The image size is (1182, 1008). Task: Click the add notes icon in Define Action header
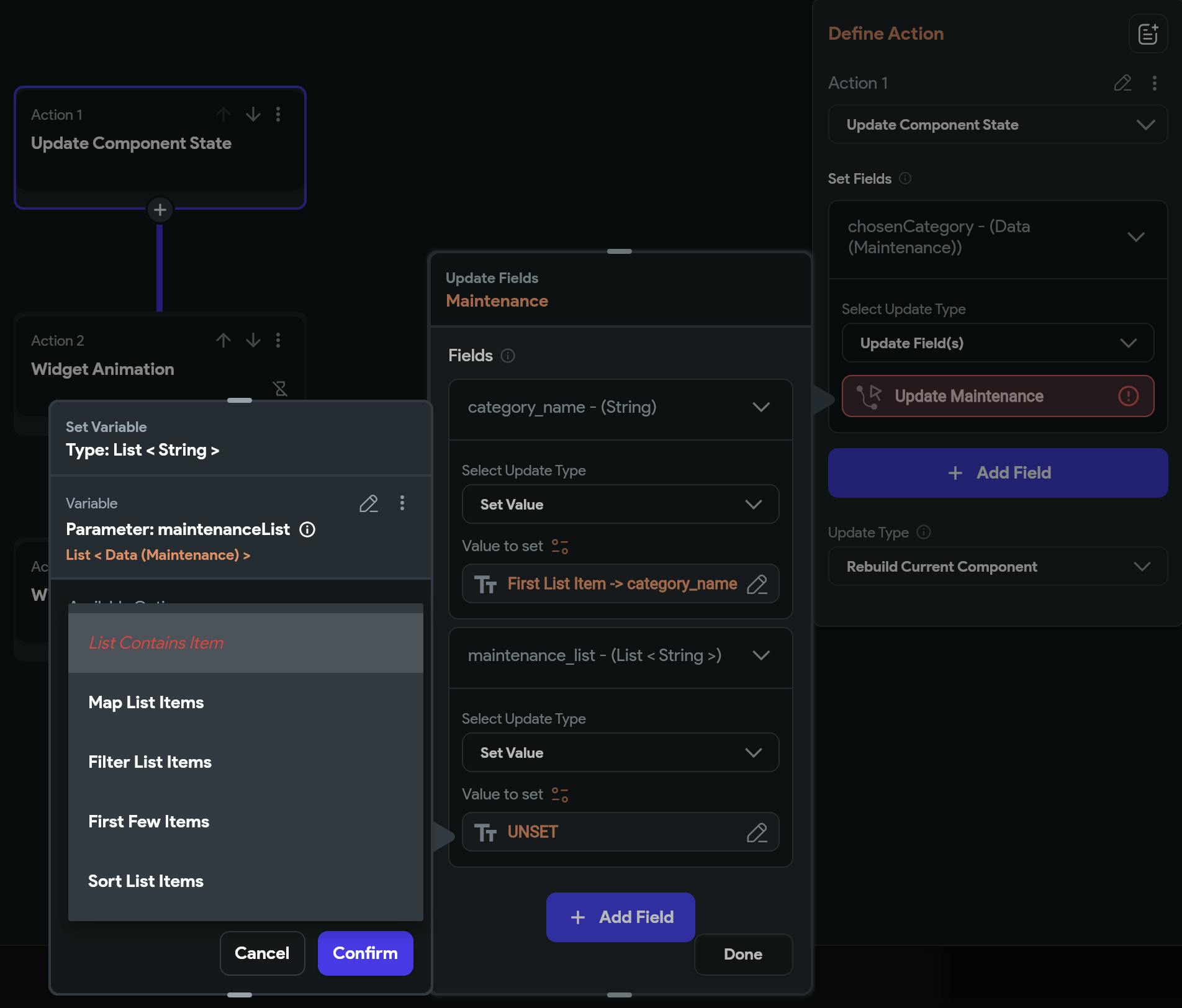point(1147,34)
